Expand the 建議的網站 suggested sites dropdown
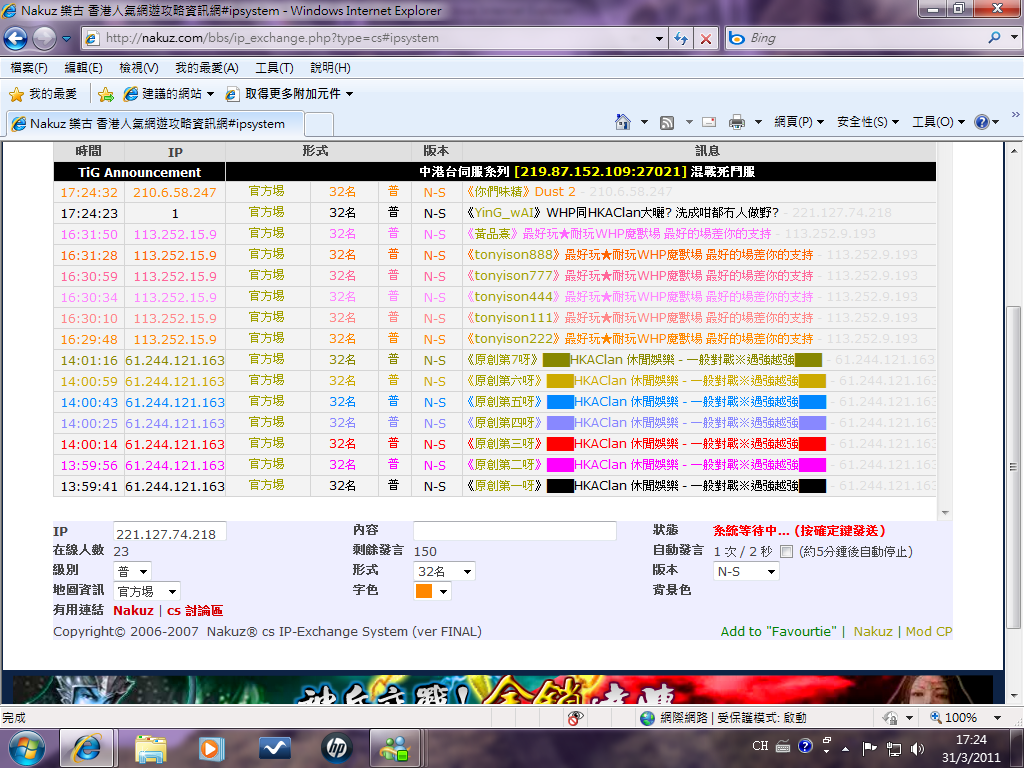This screenshot has height=768, width=1024. (210, 95)
